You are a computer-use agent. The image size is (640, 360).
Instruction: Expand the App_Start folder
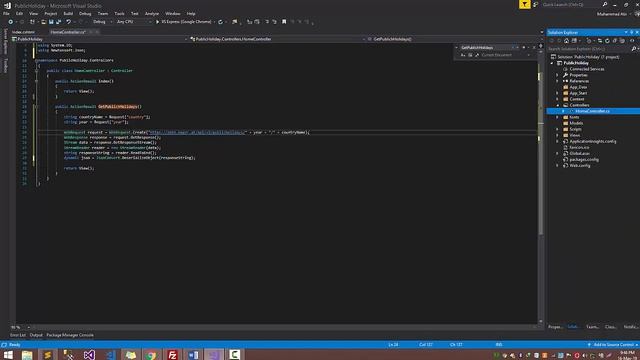point(558,93)
